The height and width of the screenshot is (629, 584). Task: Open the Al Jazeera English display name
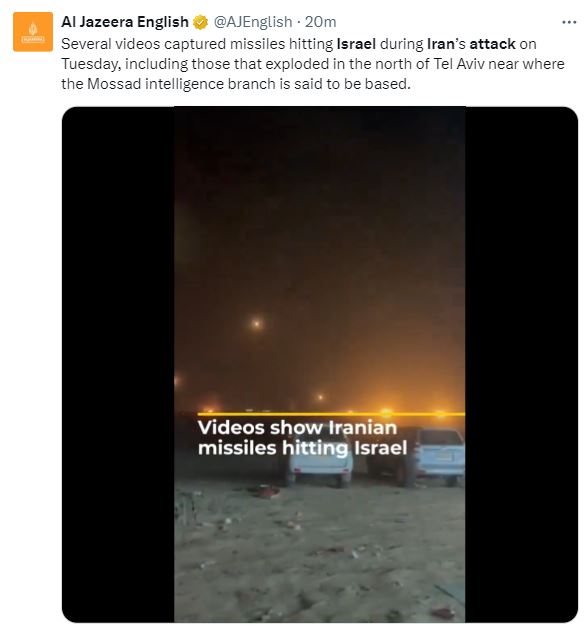(125, 22)
